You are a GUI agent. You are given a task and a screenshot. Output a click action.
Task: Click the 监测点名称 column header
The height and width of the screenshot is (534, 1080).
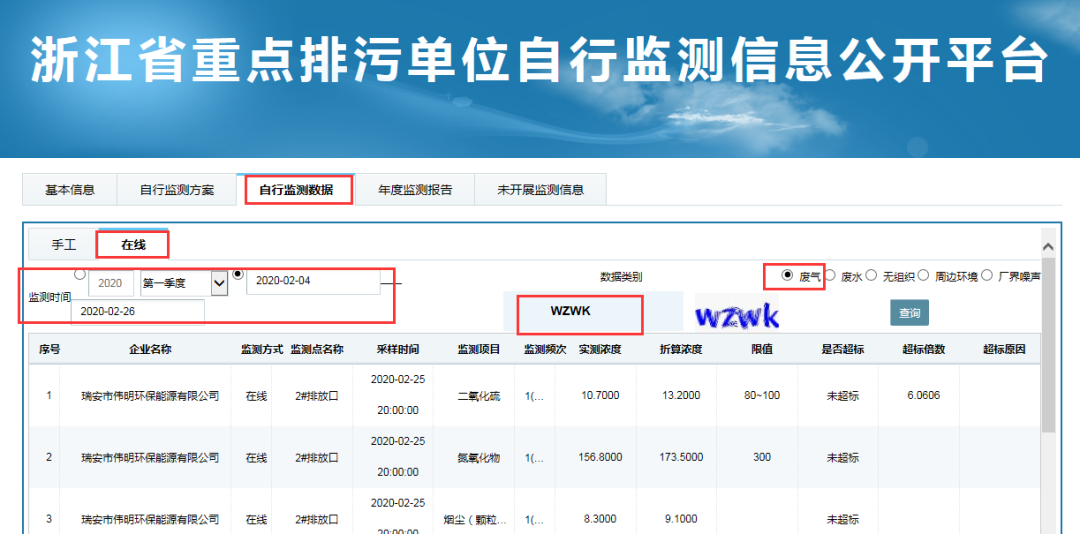(x=317, y=349)
